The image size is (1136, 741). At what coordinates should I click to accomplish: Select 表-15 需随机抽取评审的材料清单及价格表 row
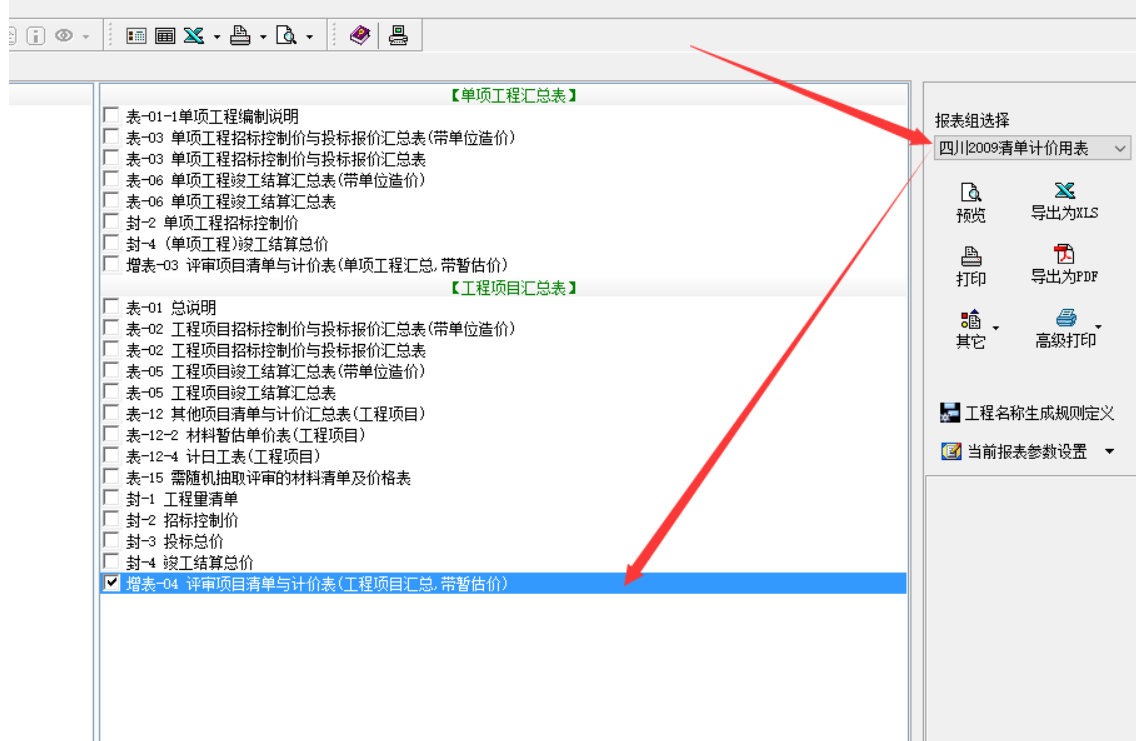coord(268,478)
